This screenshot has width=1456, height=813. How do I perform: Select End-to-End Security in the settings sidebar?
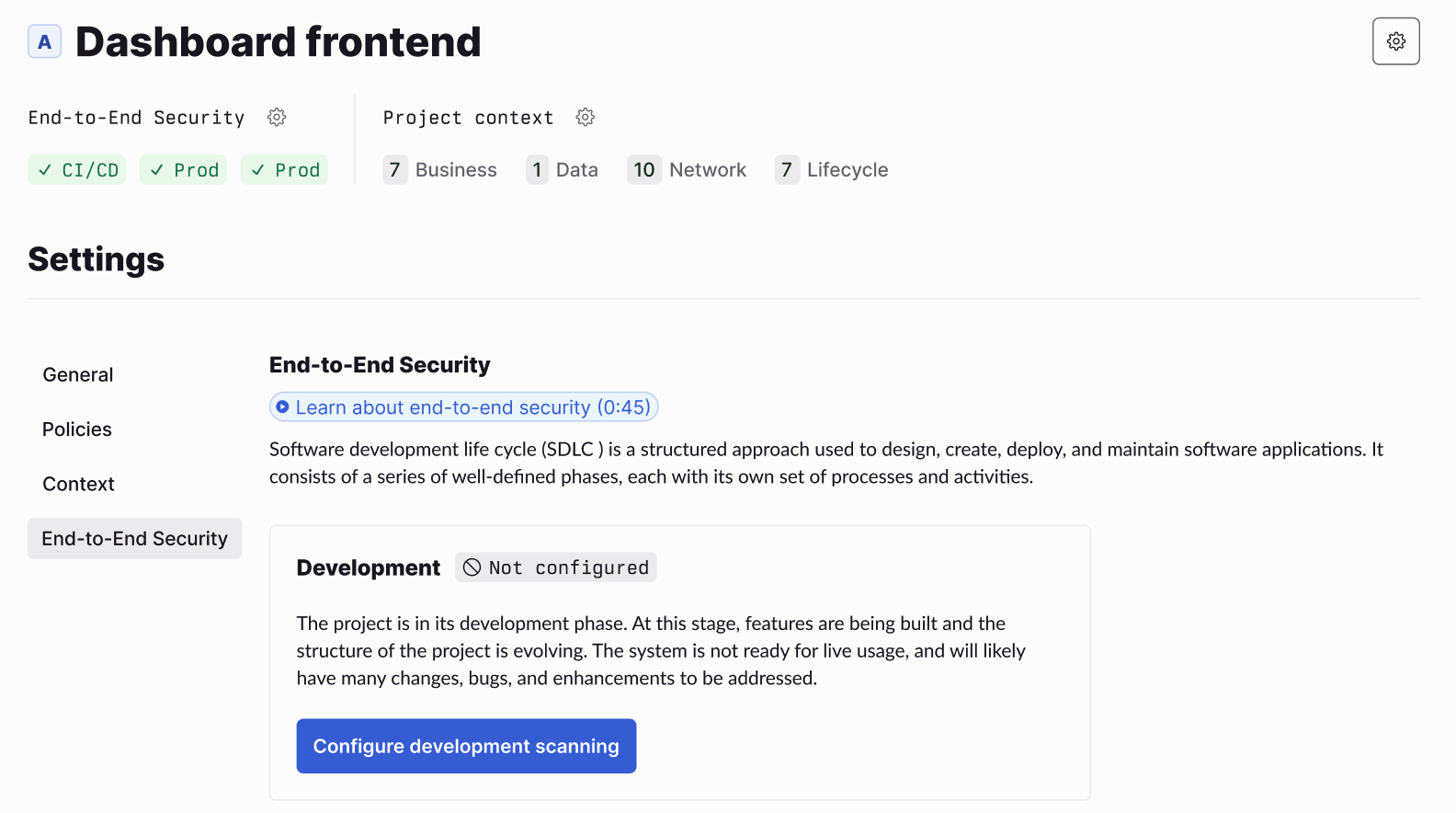point(135,538)
